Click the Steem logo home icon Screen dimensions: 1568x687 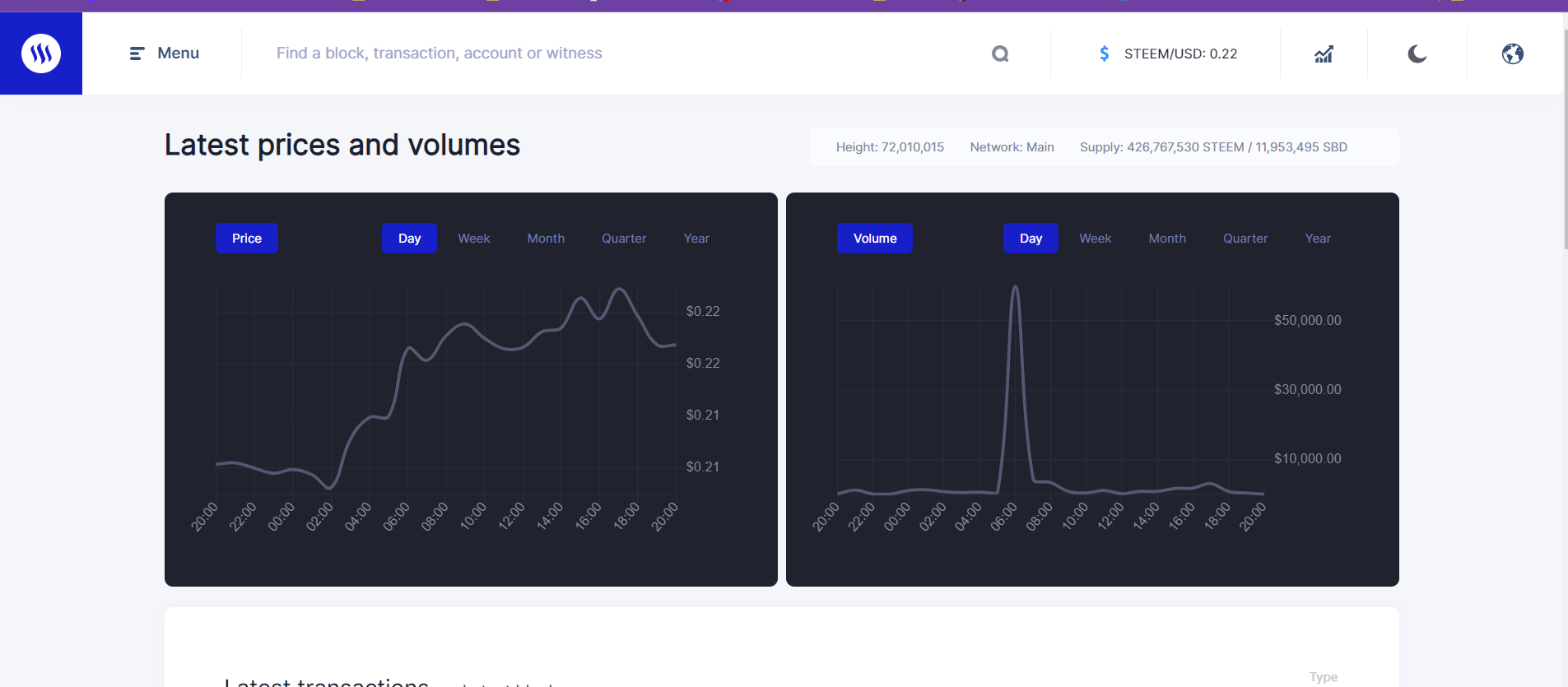point(41,53)
